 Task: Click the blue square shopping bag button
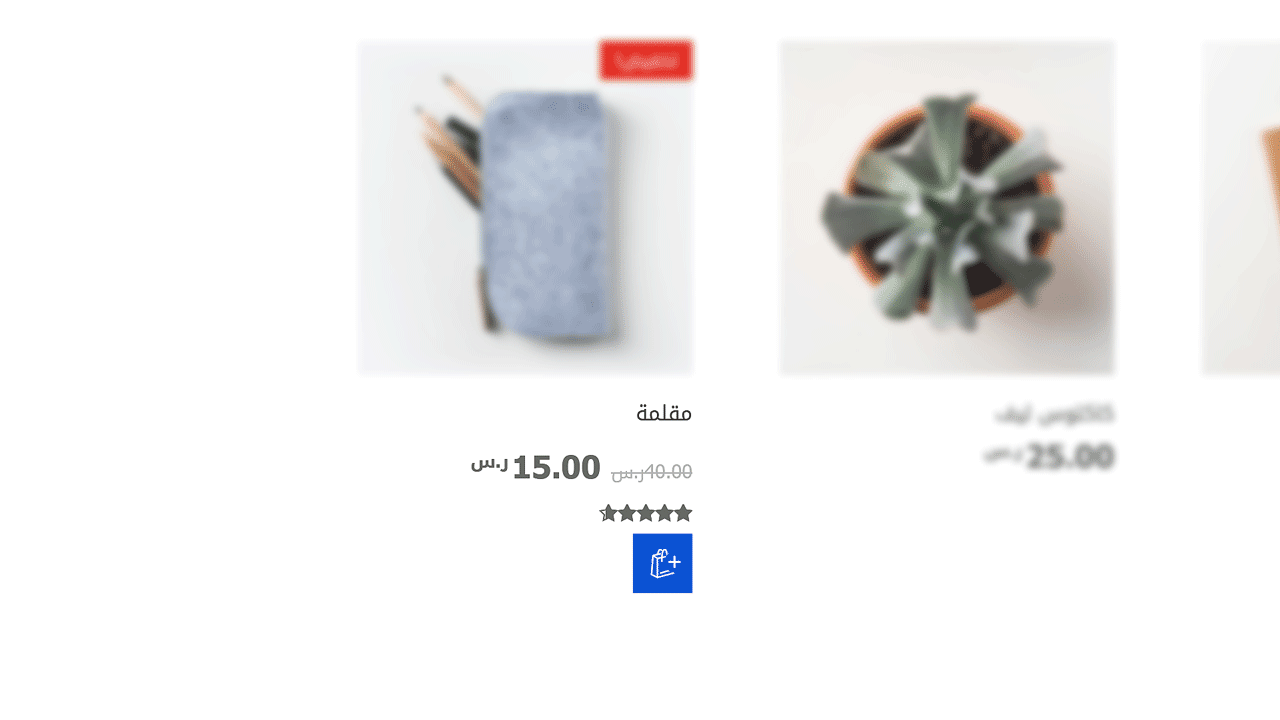point(662,563)
